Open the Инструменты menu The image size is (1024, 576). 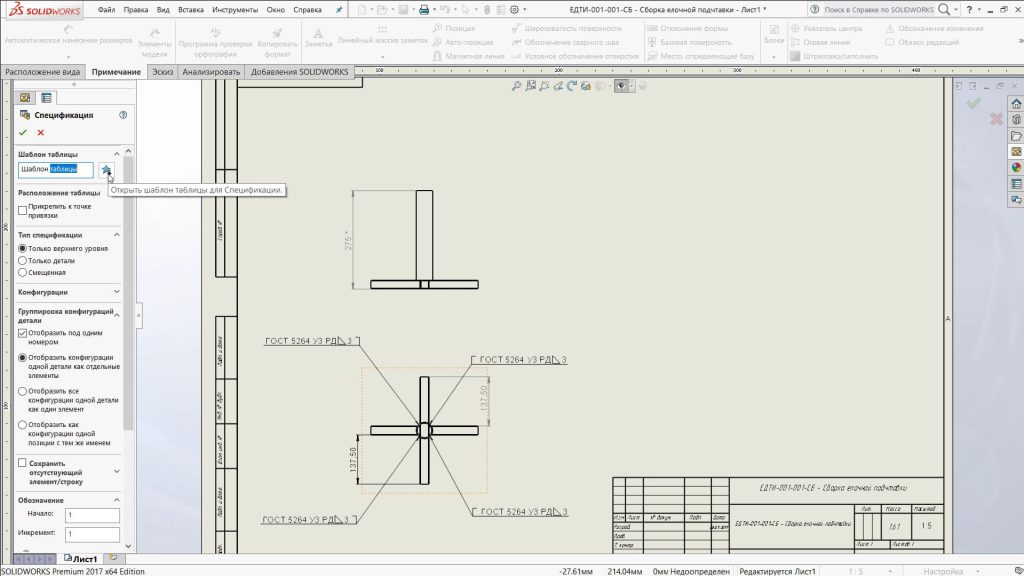pyautogui.click(x=235, y=10)
